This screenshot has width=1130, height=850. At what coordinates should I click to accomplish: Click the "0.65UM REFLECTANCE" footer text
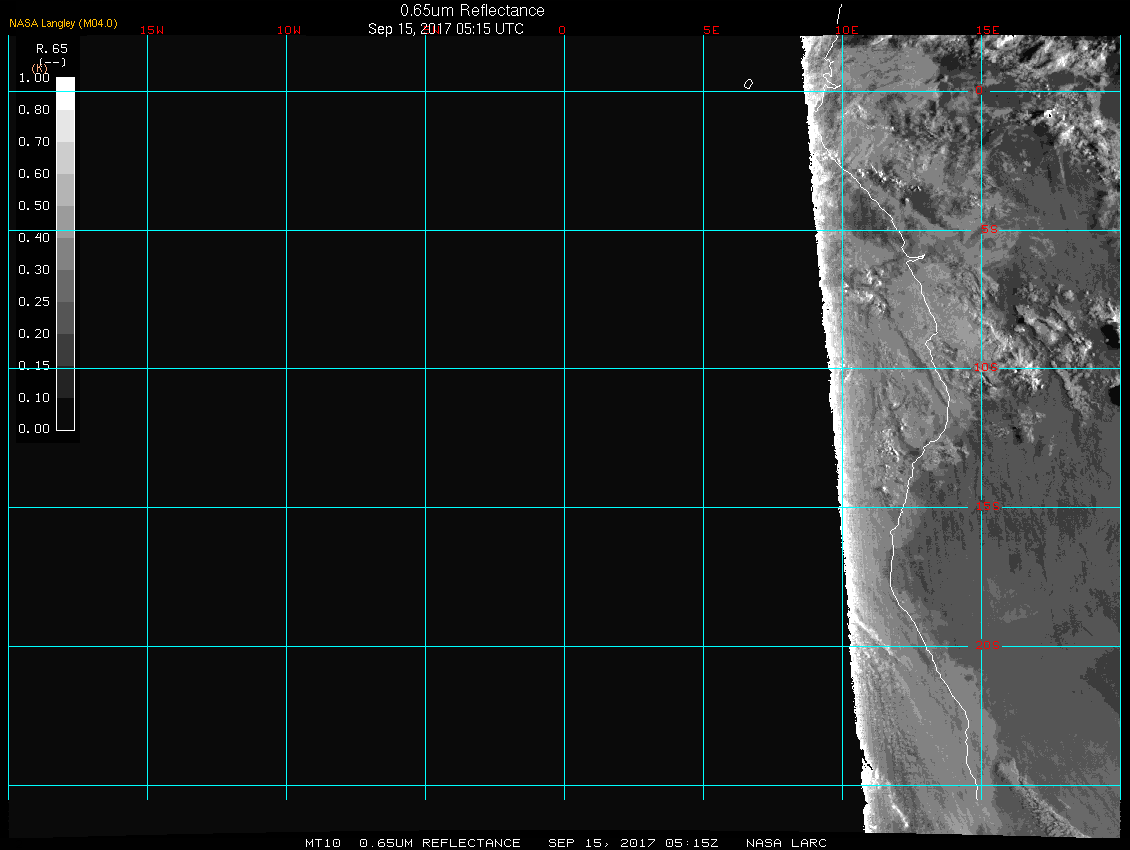pos(440,843)
